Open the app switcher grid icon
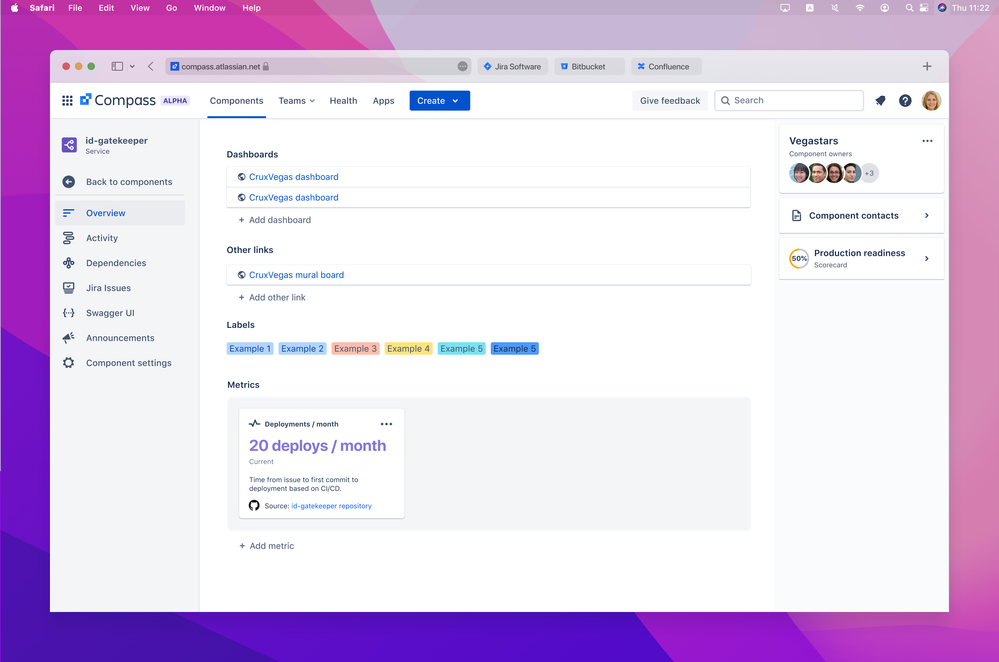The image size is (999, 662). click(x=67, y=101)
